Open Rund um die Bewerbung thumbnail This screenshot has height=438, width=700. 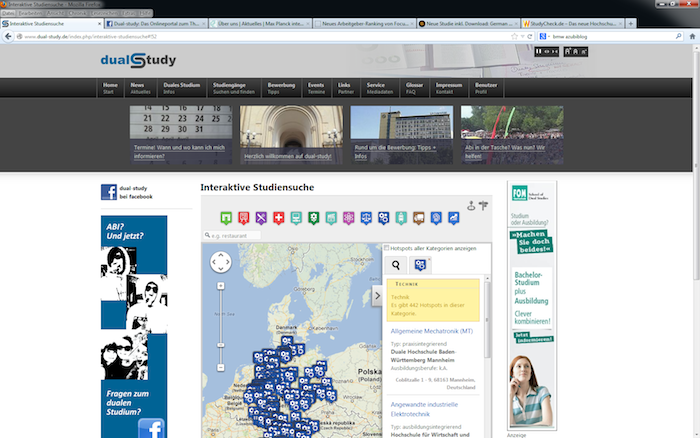[x=402, y=135]
